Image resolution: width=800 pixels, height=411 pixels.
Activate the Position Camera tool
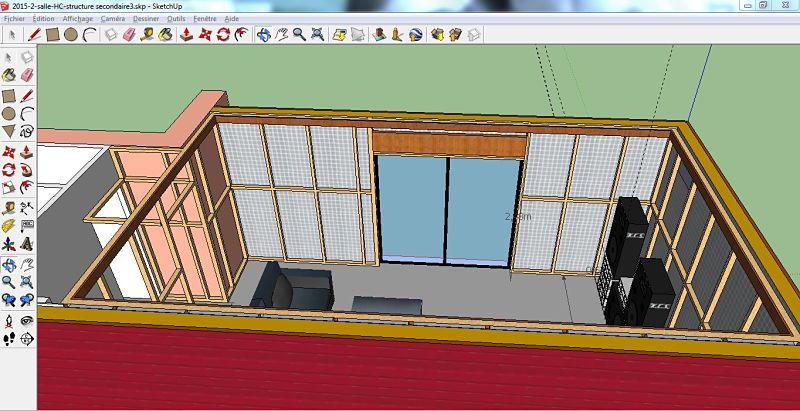9,320
